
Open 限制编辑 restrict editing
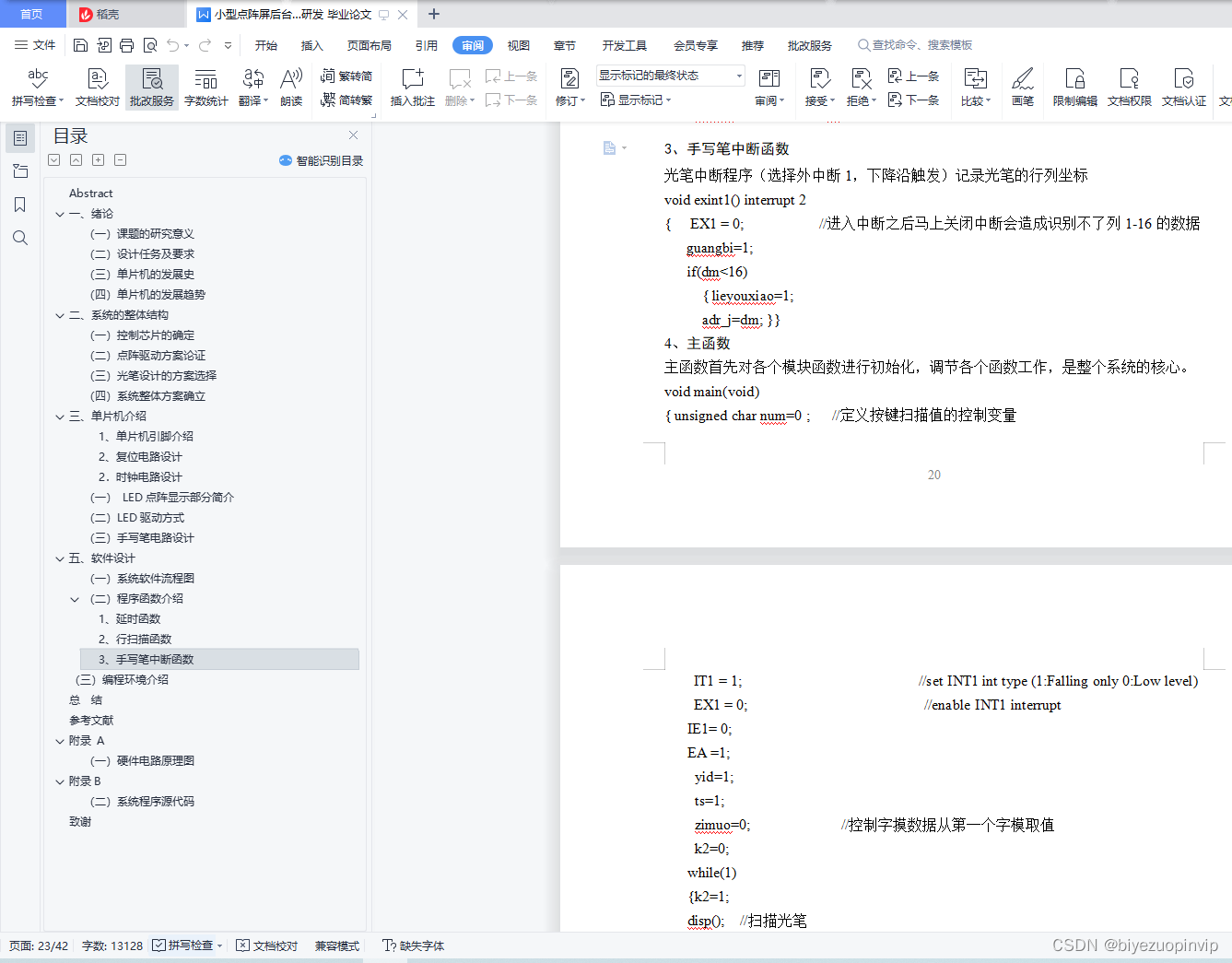pyautogui.click(x=1075, y=88)
